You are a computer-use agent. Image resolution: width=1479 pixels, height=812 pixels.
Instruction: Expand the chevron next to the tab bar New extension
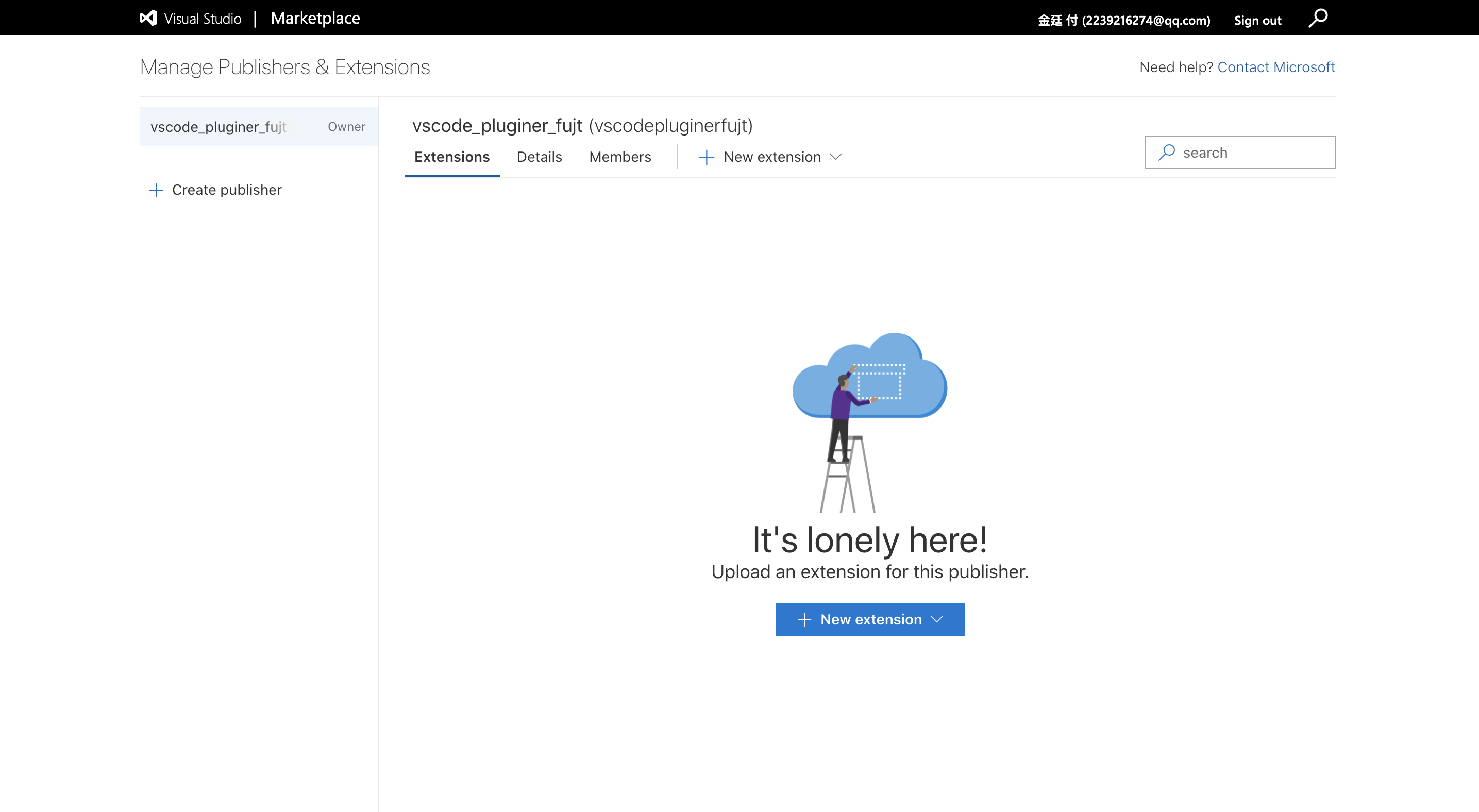(835, 157)
